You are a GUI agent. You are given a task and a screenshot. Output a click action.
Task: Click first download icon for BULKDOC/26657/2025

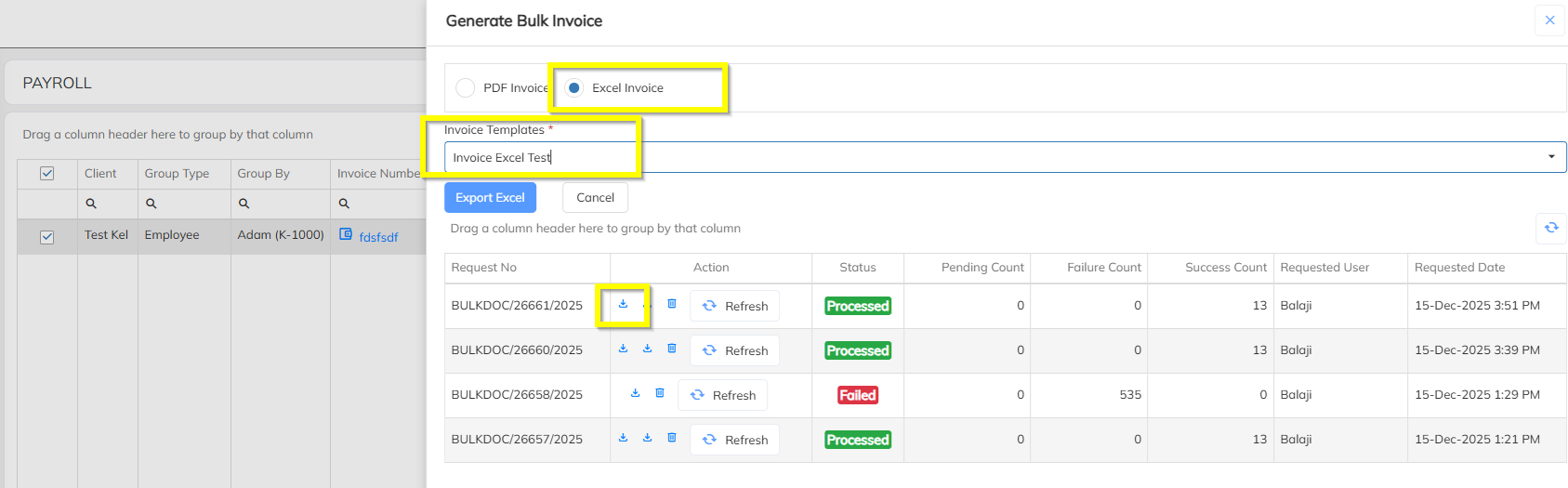tap(623, 438)
